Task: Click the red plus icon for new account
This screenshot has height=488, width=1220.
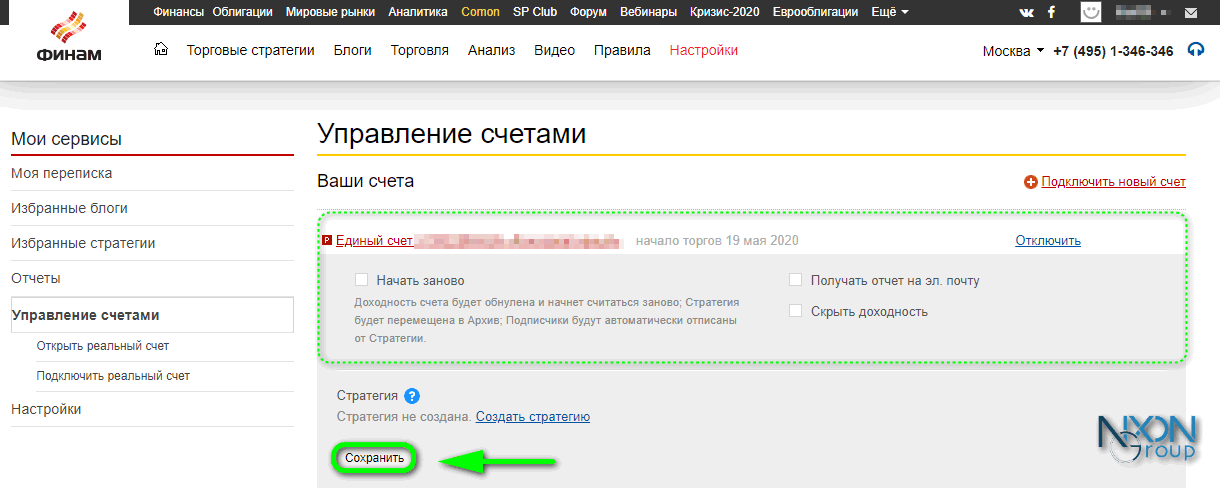Action: click(x=1031, y=182)
